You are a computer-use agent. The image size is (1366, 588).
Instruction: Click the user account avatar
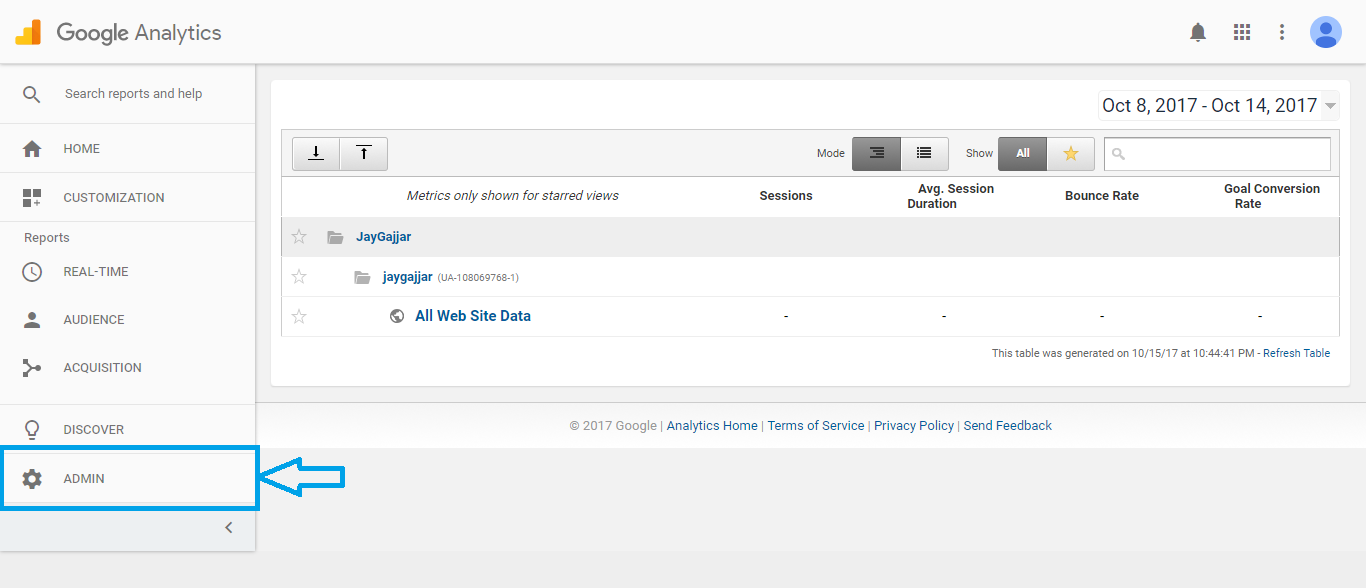point(1326,32)
